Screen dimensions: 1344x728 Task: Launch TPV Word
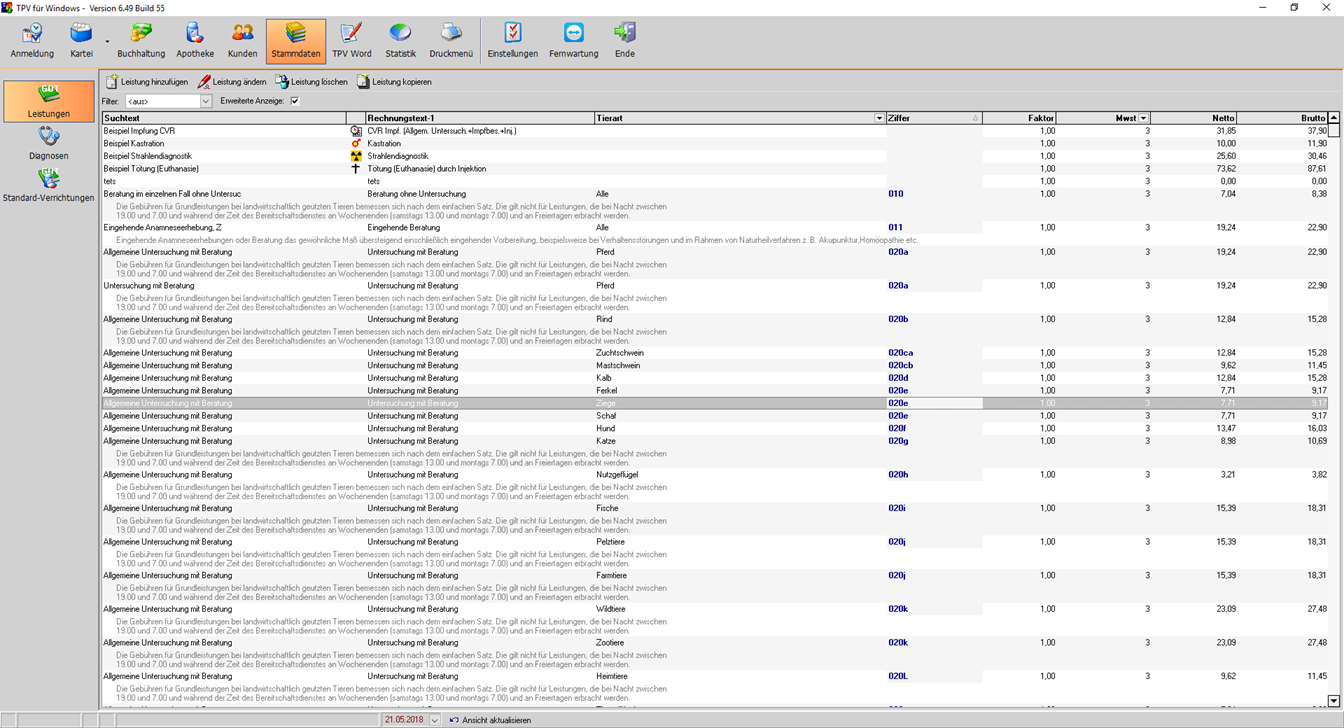(x=351, y=40)
